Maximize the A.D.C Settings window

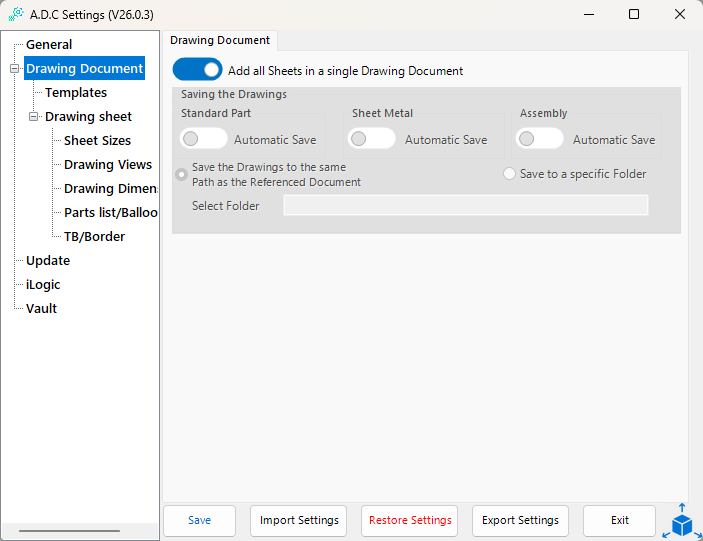pos(634,14)
